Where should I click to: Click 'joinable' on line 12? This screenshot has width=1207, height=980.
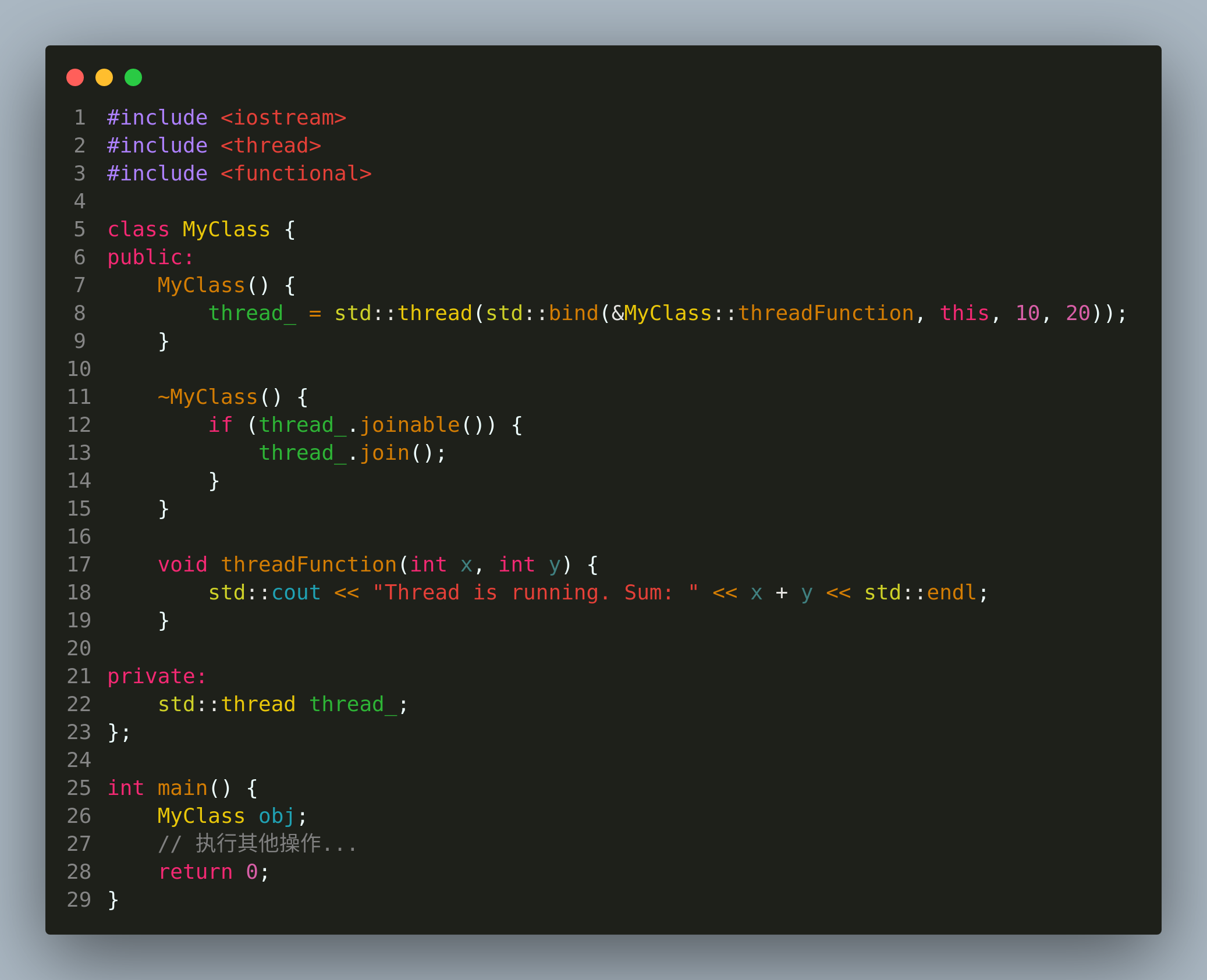[410, 425]
